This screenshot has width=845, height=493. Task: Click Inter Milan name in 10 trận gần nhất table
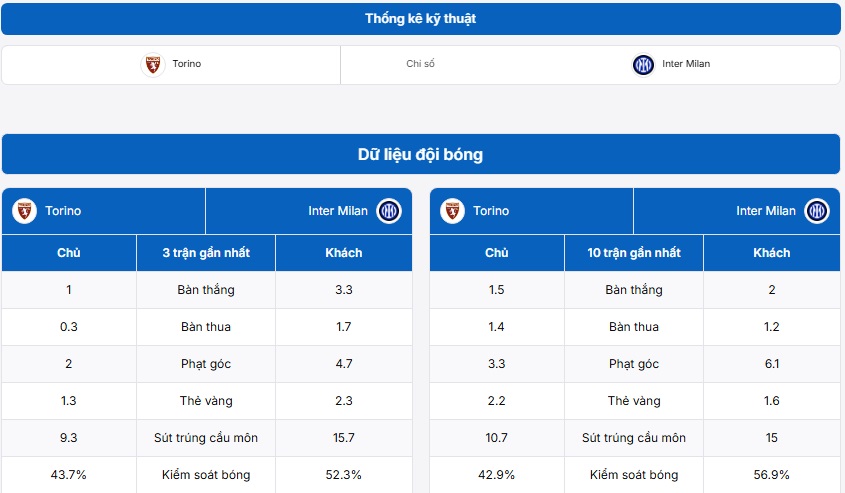click(x=766, y=211)
